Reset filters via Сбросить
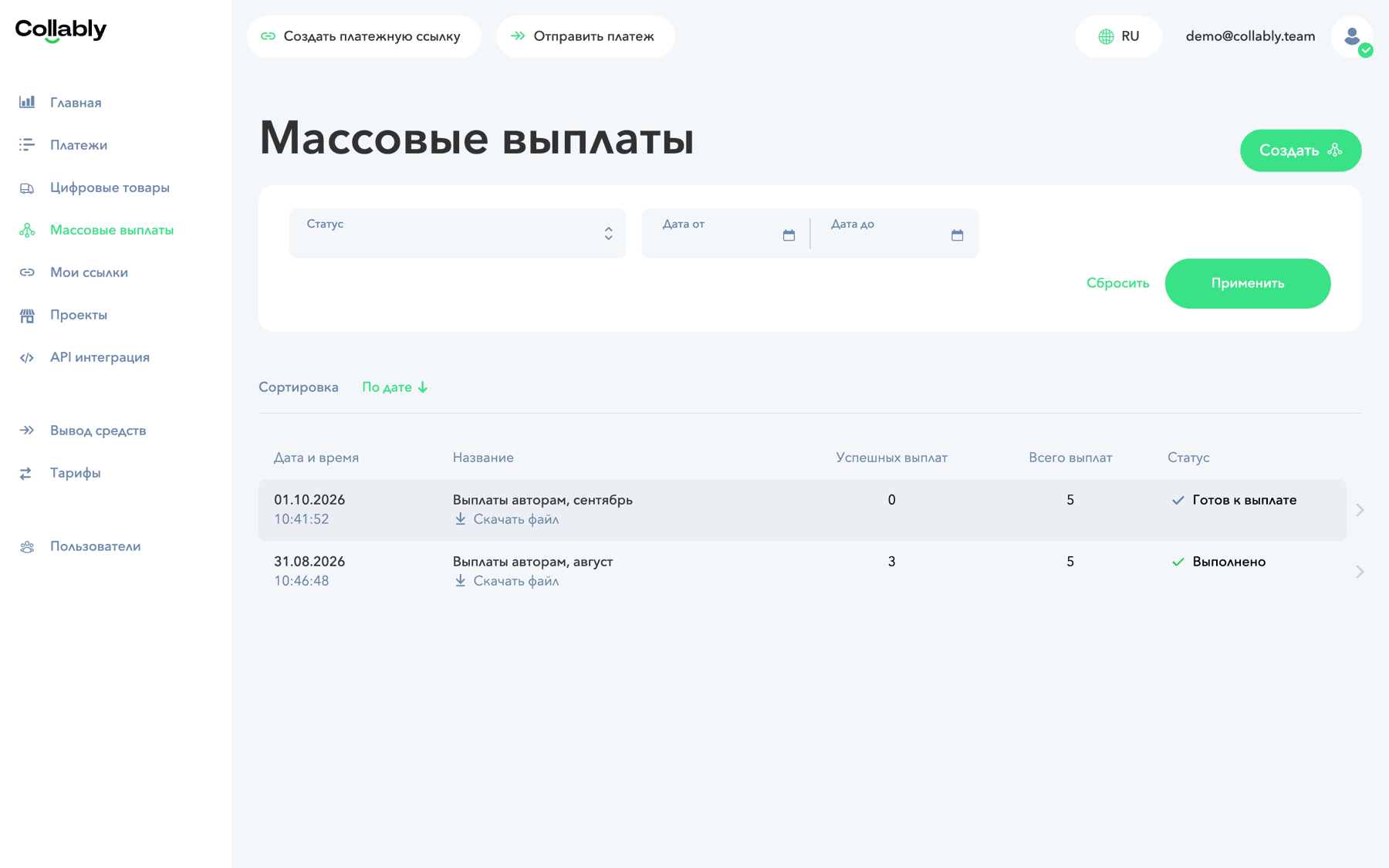The width and height of the screenshot is (1389, 868). [x=1117, y=283]
